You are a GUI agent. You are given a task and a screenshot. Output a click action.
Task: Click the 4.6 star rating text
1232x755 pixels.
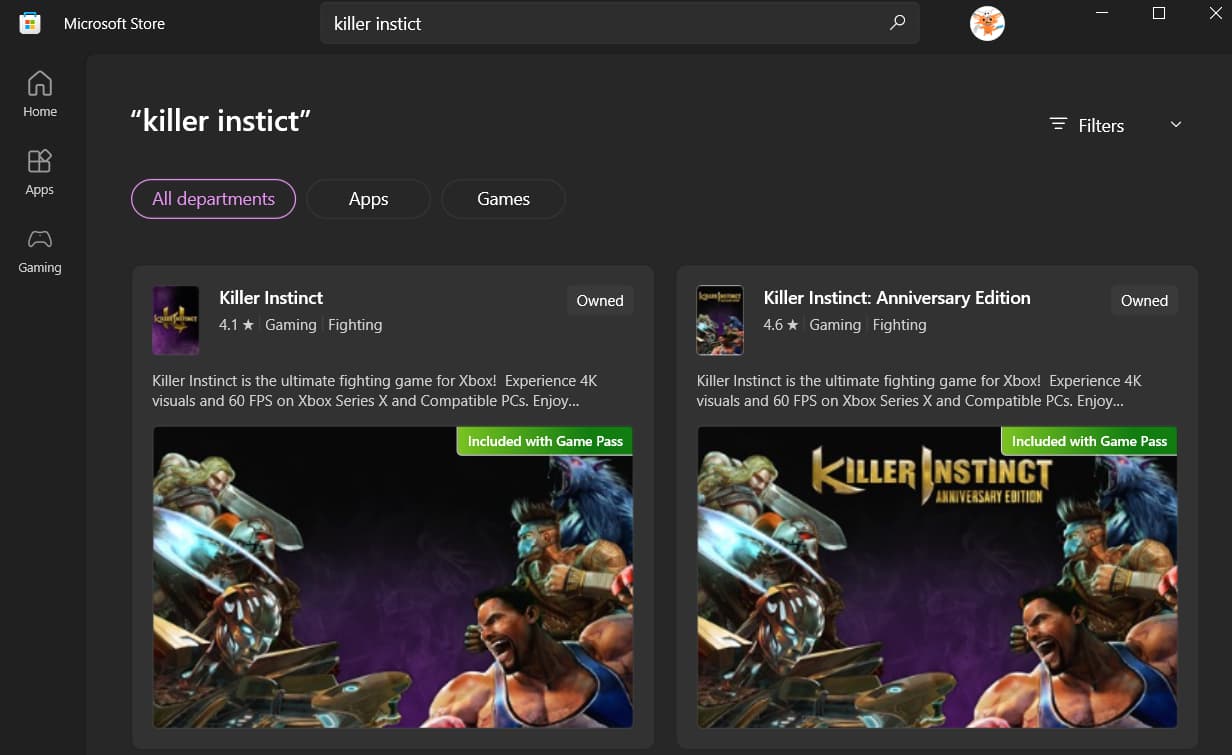pos(781,325)
